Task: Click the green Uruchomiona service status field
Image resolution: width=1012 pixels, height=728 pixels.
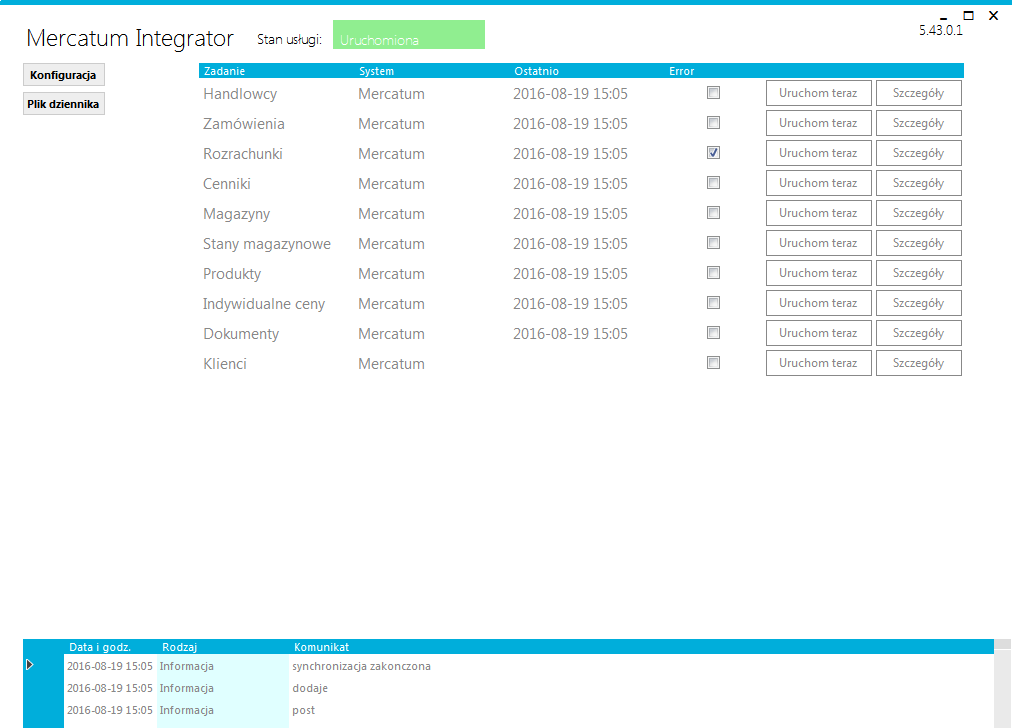Action: pos(408,35)
